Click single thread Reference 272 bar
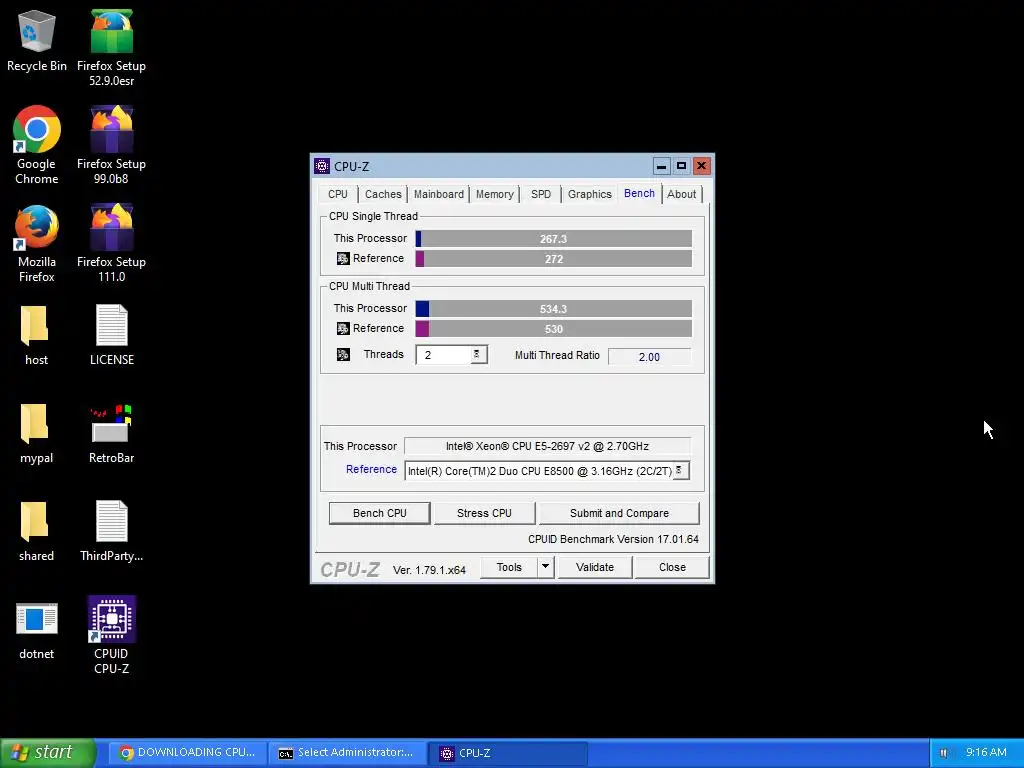This screenshot has width=1024, height=768. 554,259
